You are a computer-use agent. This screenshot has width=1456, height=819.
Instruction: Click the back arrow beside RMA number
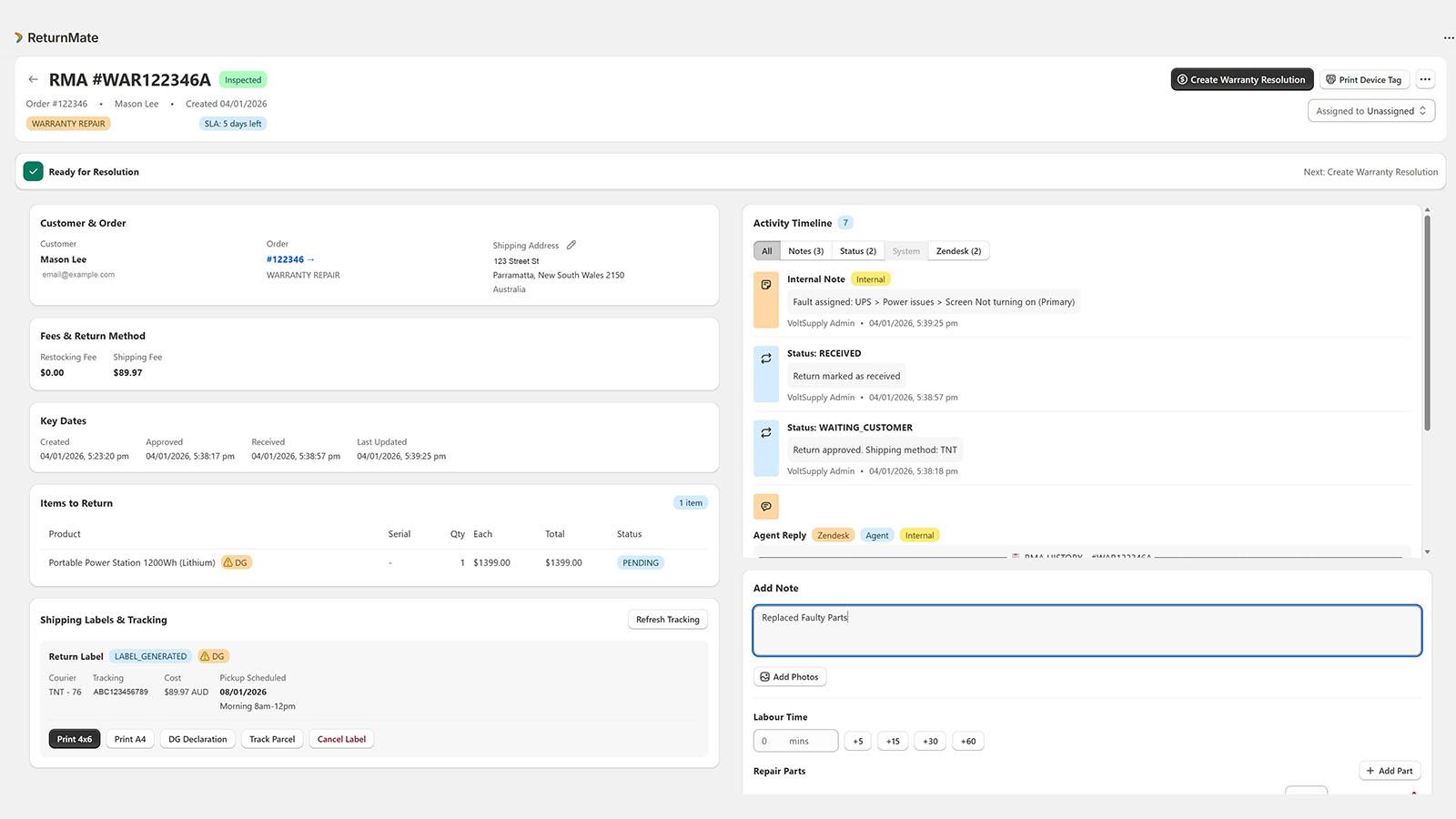pyautogui.click(x=33, y=79)
